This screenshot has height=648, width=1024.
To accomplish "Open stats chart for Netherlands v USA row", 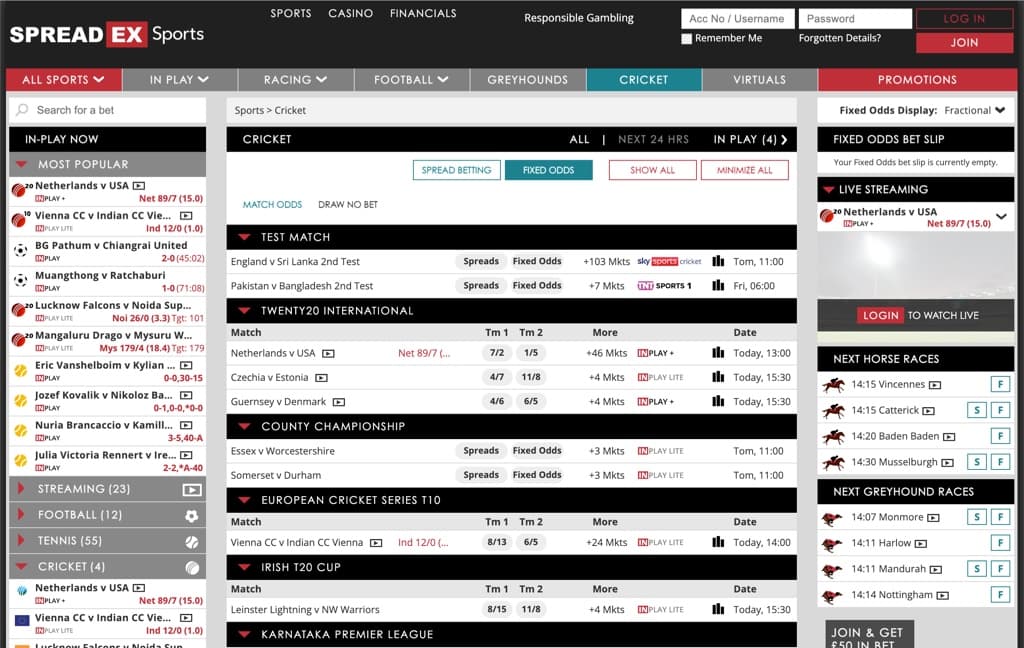I will click(718, 353).
